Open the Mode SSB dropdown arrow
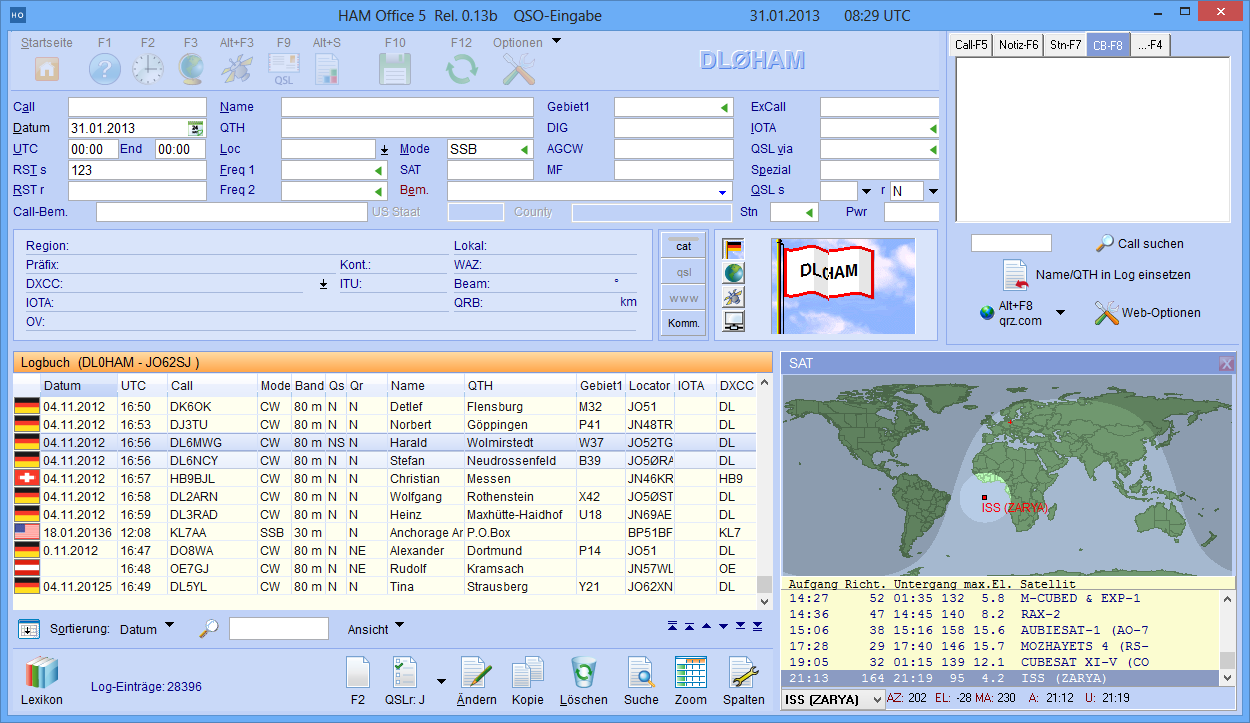The image size is (1250, 723). [x=524, y=149]
